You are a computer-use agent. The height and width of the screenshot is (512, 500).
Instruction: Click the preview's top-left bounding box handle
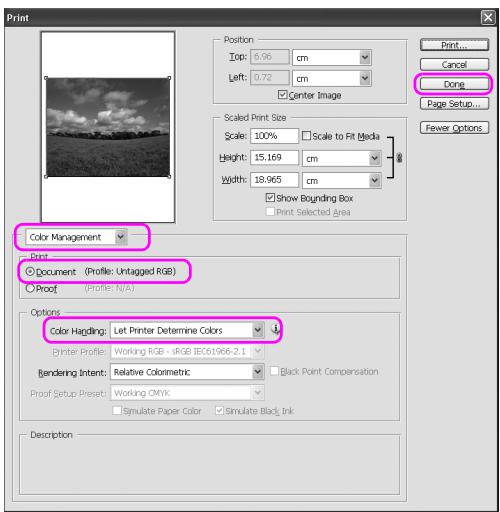point(46,78)
